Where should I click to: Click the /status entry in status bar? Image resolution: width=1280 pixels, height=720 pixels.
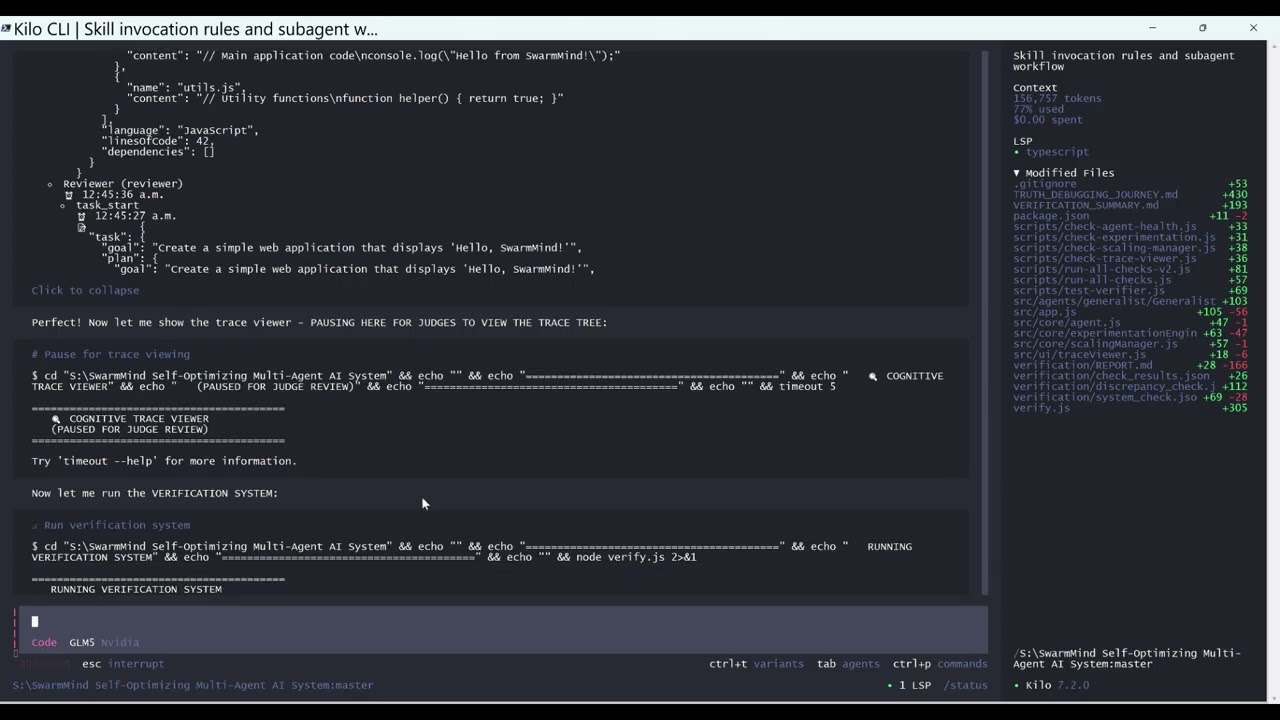[966, 685]
